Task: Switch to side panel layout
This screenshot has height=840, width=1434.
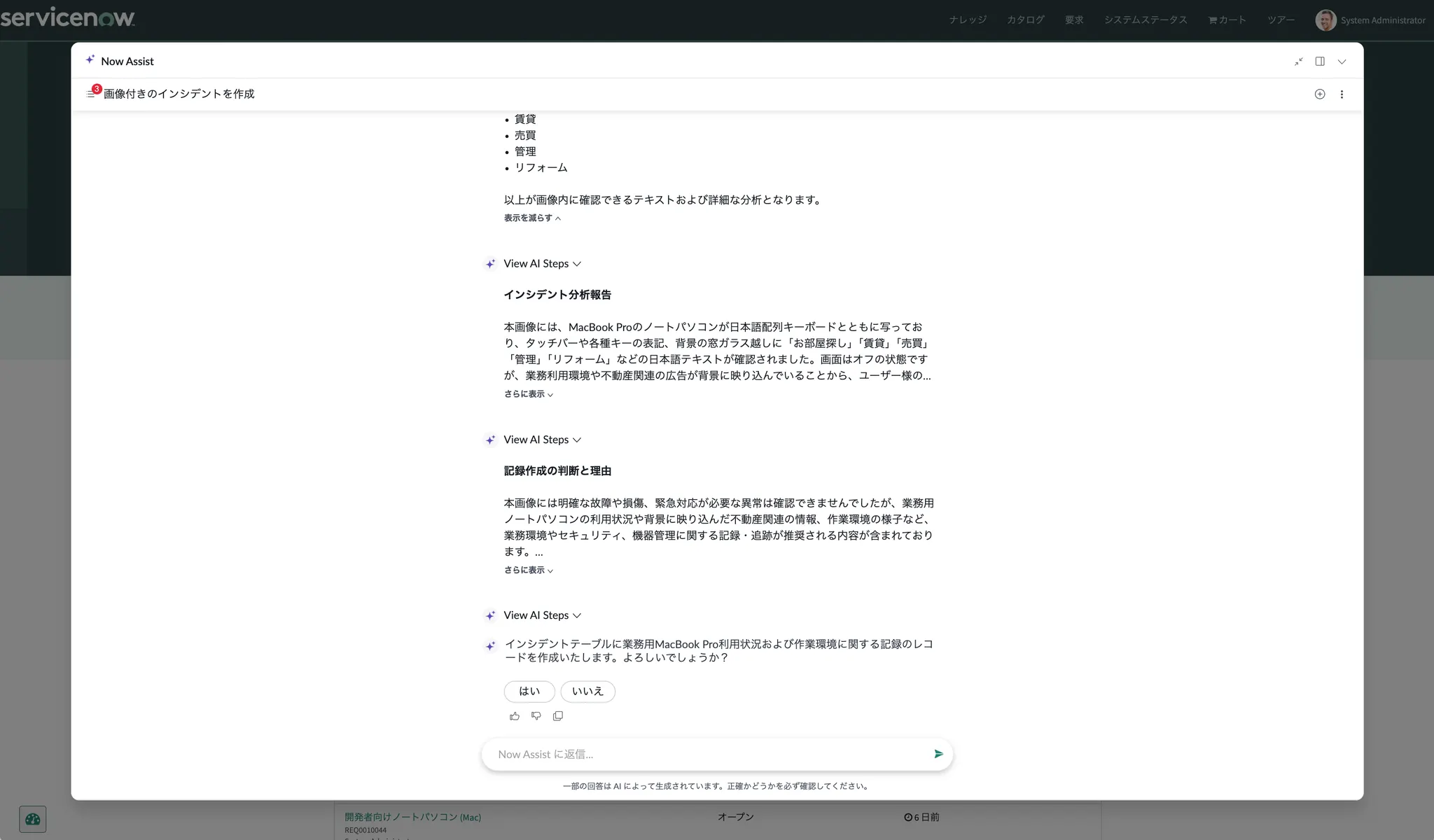Action: [x=1320, y=62]
